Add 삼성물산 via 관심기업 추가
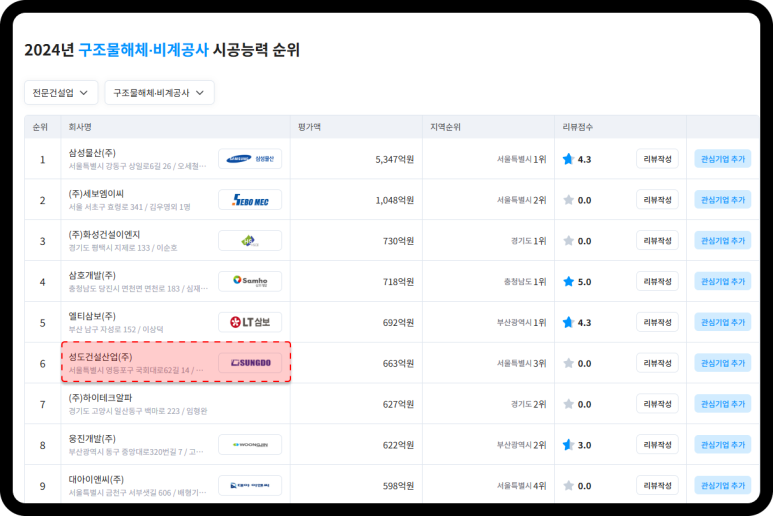 tap(723, 159)
